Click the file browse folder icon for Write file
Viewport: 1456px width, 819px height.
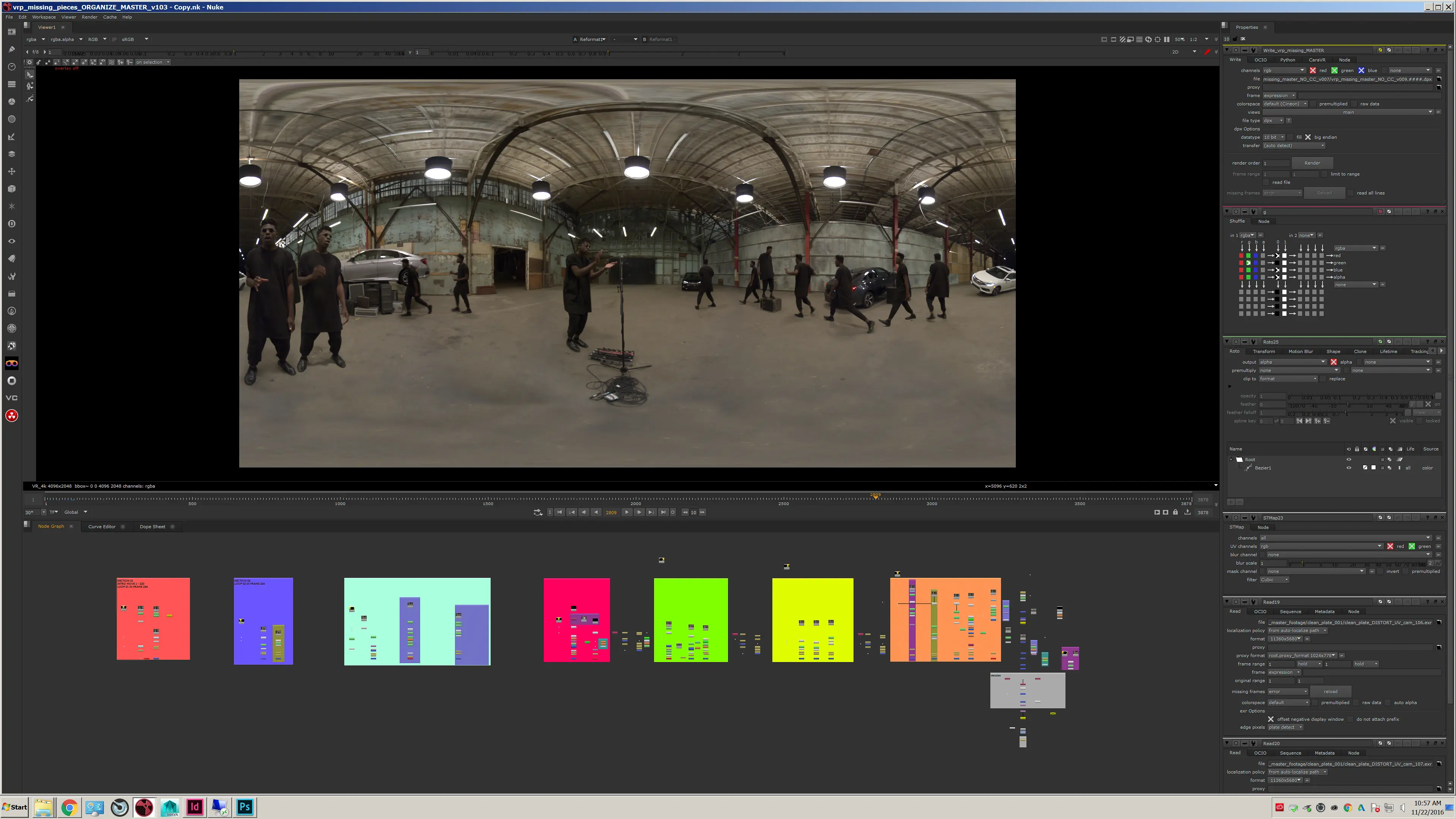click(1439, 79)
